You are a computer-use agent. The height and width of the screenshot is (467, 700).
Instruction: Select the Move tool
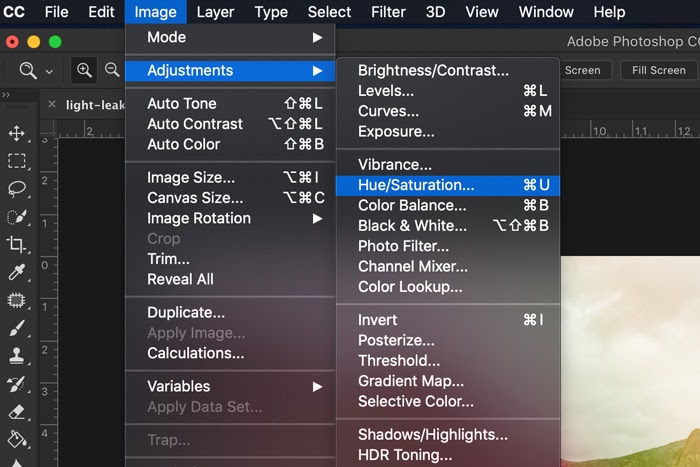[16, 133]
